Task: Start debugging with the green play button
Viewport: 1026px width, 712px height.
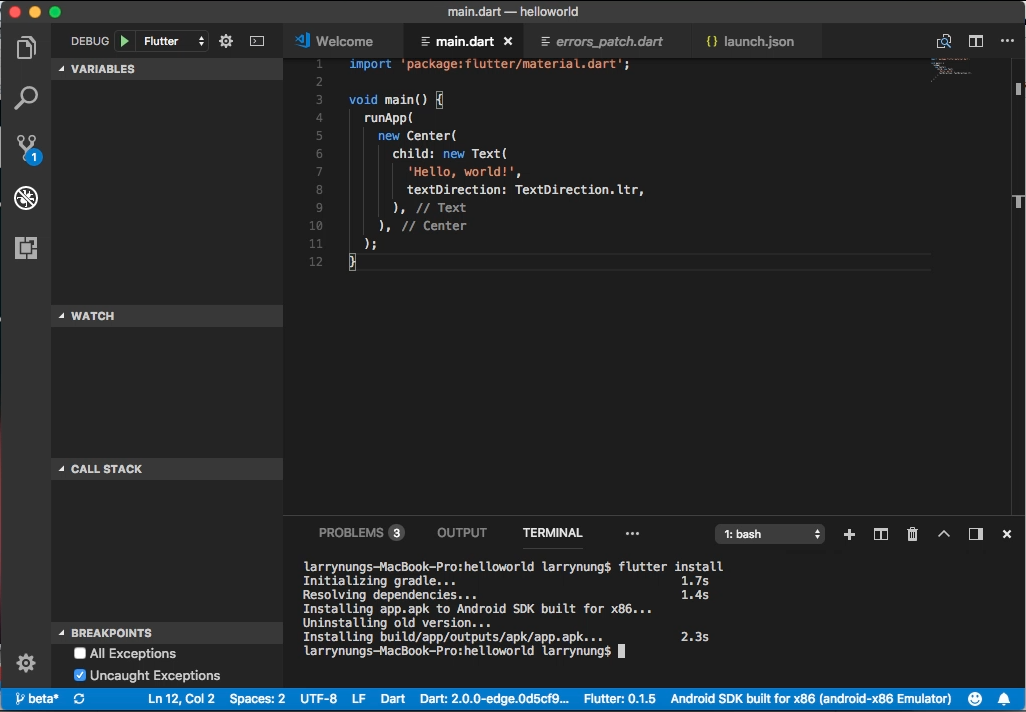Action: pyautogui.click(x=124, y=41)
